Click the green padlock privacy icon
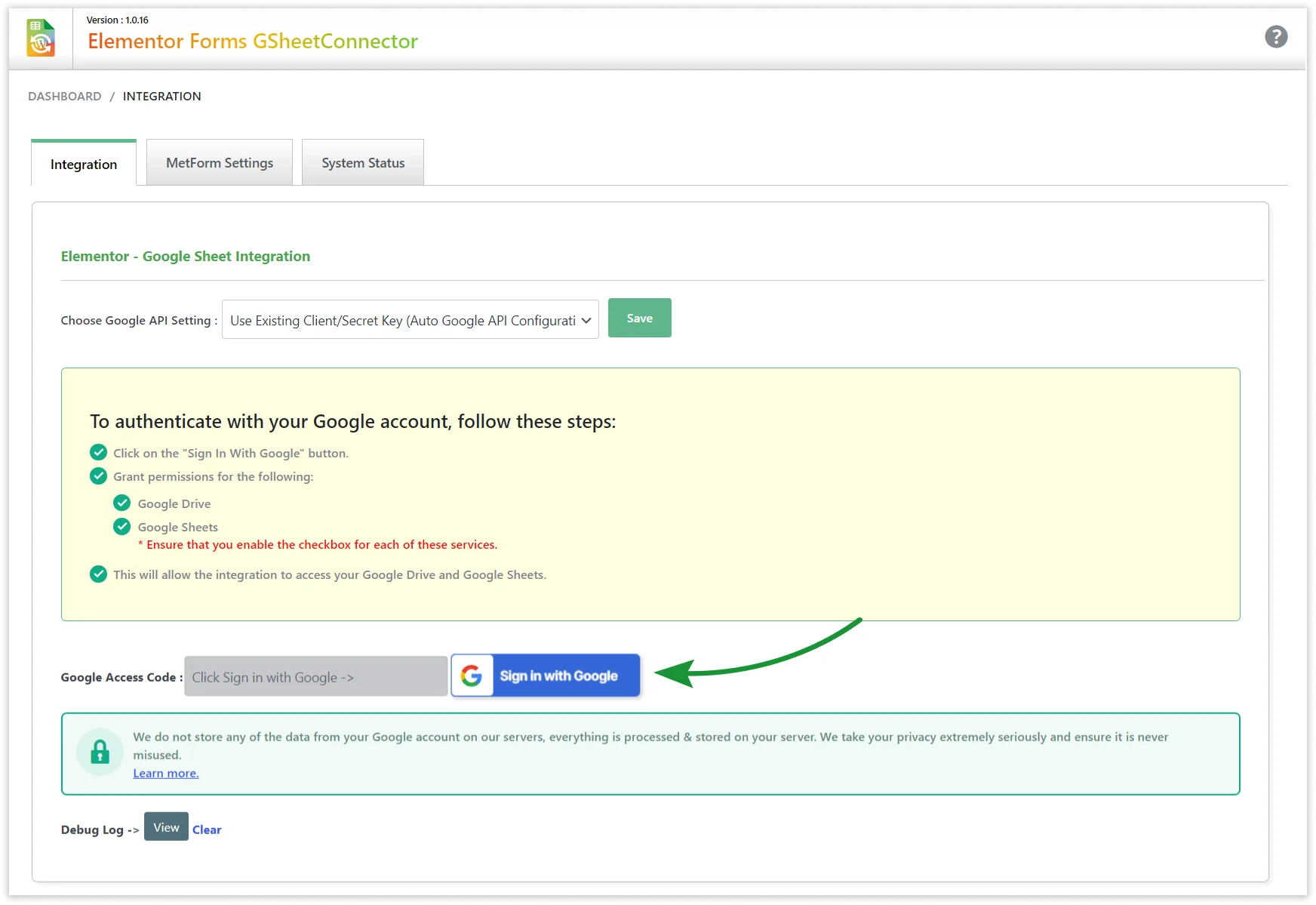This screenshot has height=905, width=1316. (100, 753)
